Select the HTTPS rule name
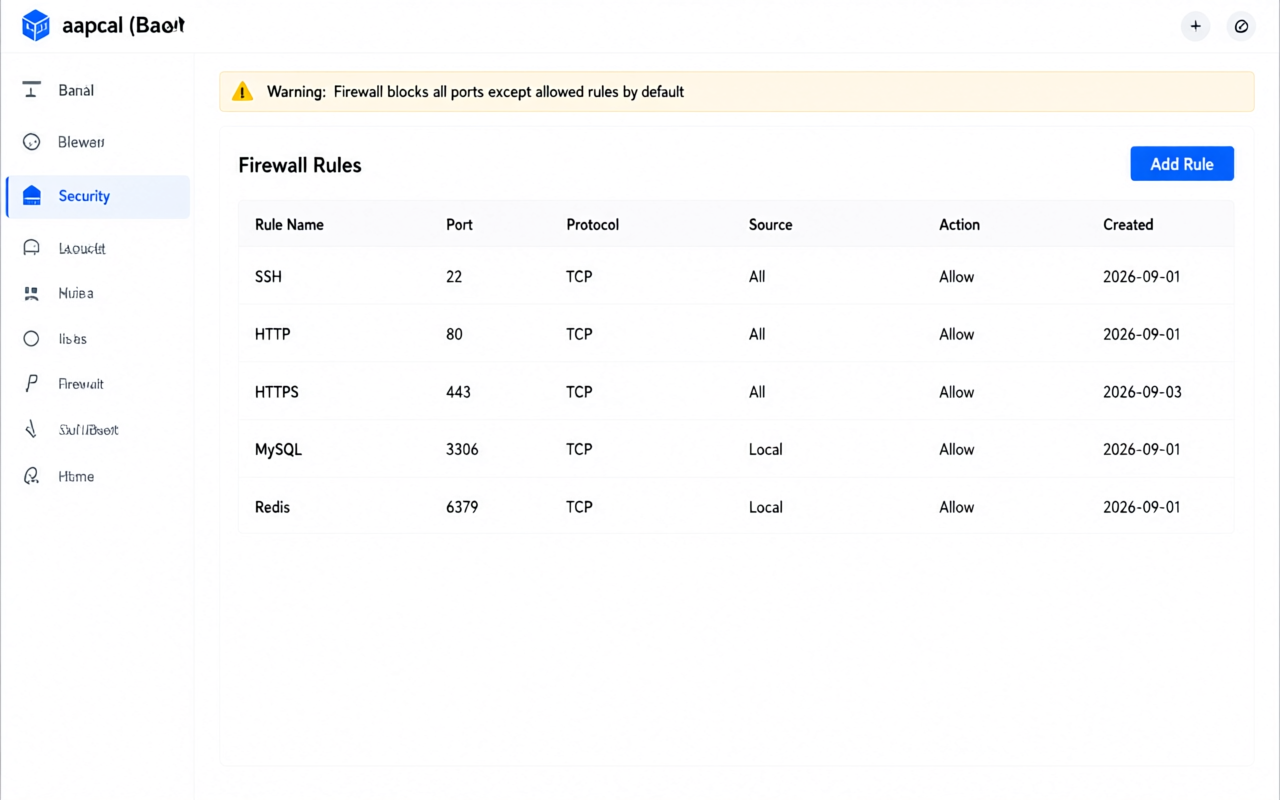Screen dimensions: 1280x800 [x=277, y=392]
